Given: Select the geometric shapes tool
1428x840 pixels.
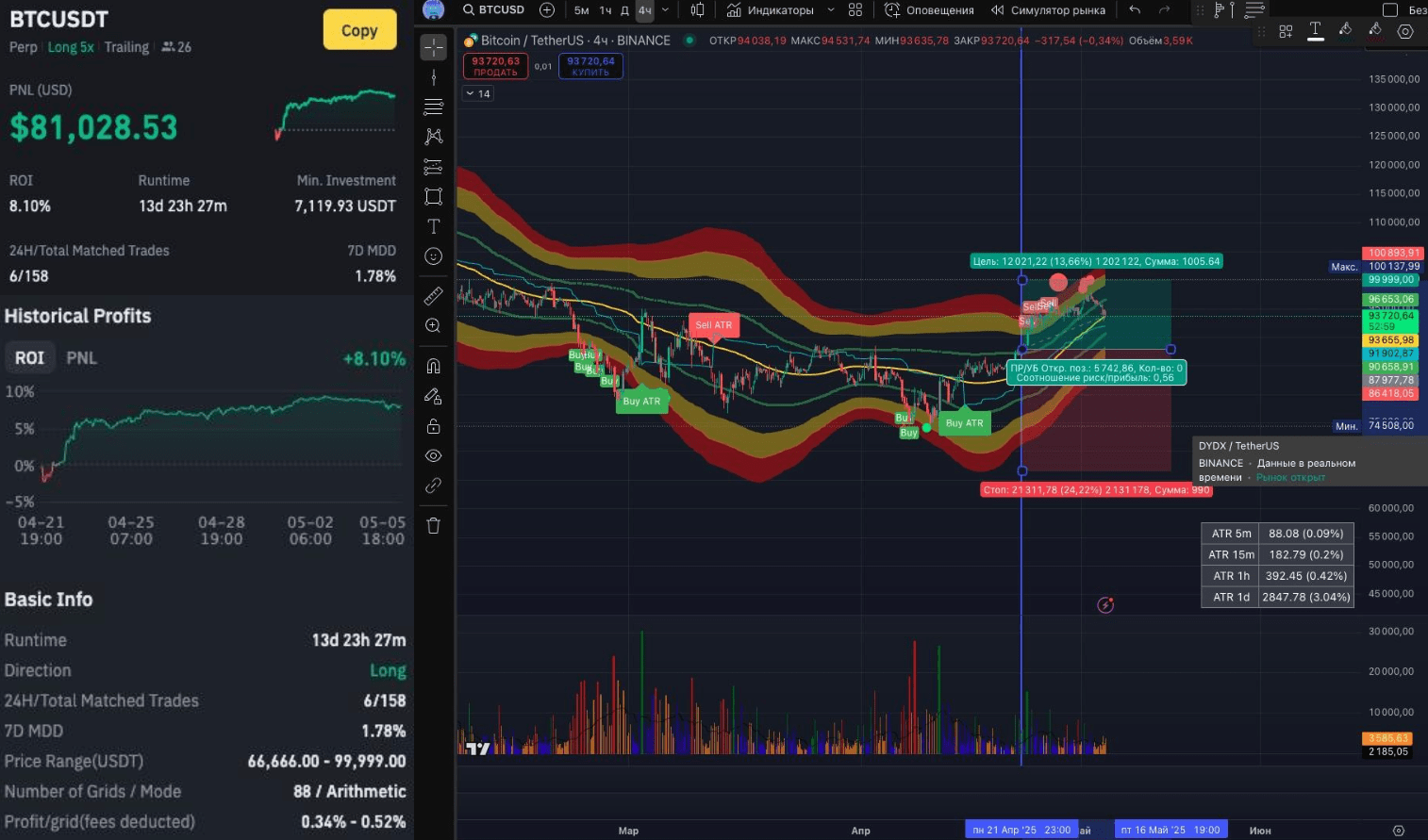Looking at the screenshot, I should pyautogui.click(x=433, y=196).
